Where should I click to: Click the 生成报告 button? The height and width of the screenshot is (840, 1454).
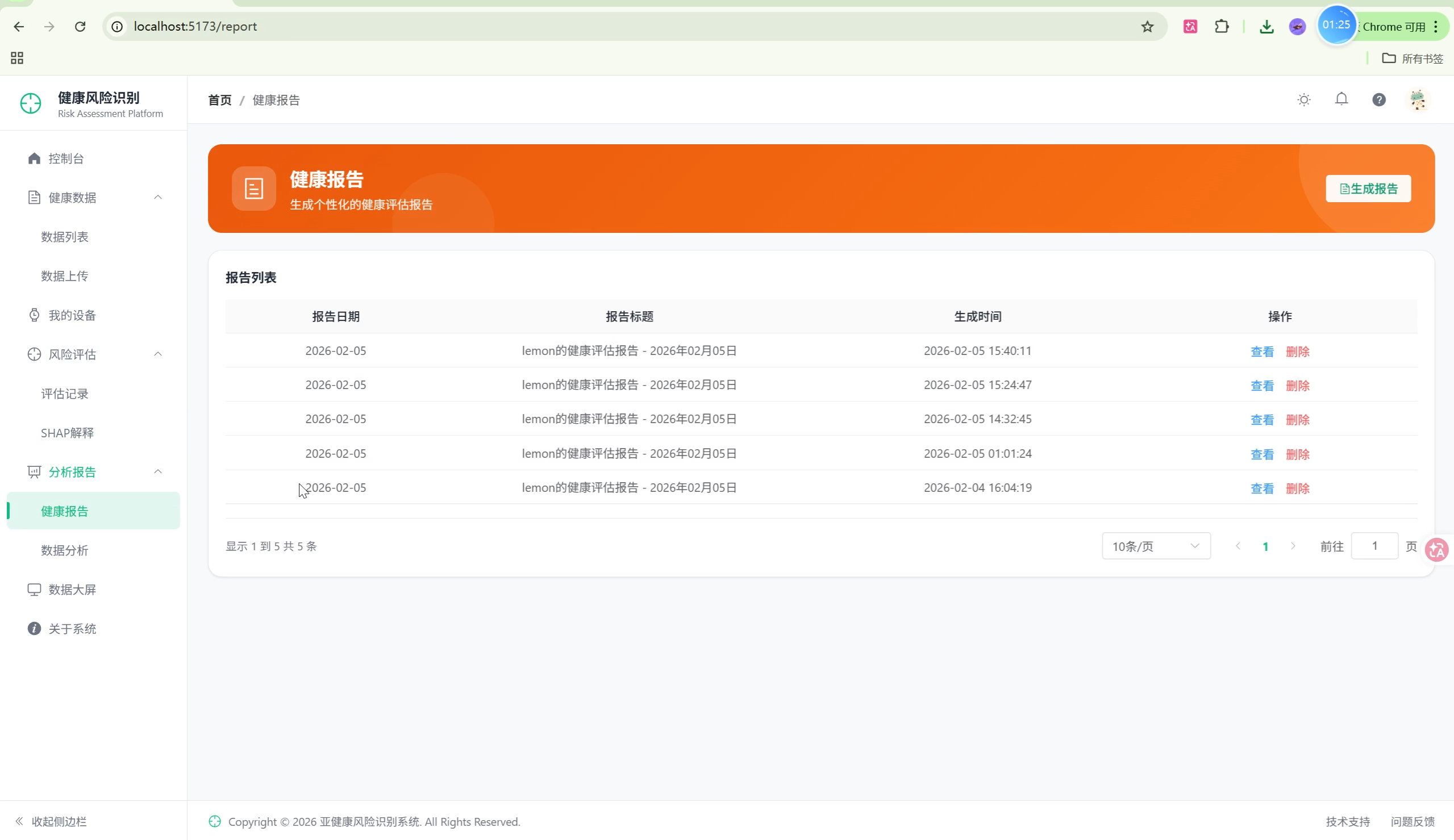click(1368, 189)
